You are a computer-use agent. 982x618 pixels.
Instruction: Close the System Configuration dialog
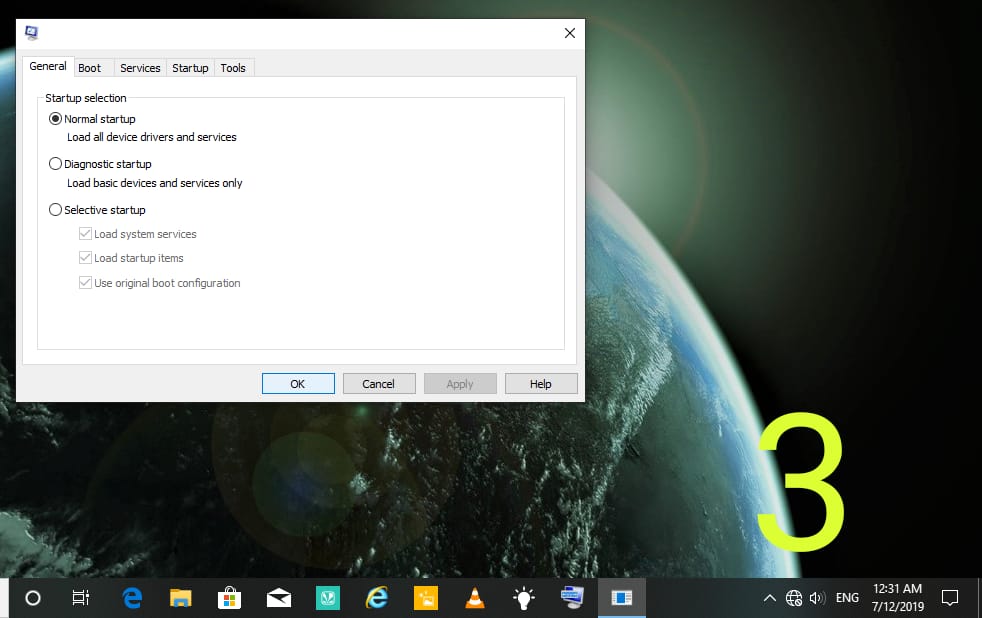click(x=569, y=33)
